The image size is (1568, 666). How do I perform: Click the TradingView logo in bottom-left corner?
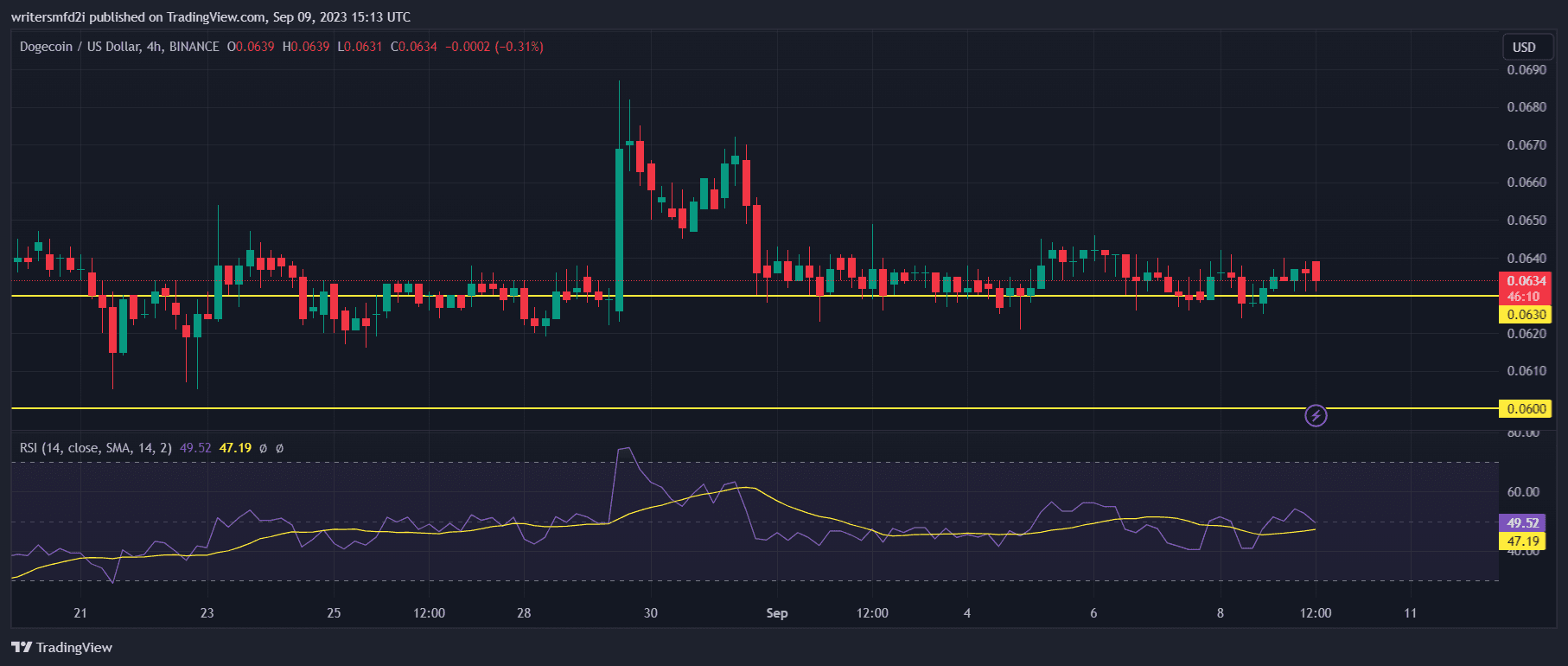pyautogui.click(x=62, y=648)
